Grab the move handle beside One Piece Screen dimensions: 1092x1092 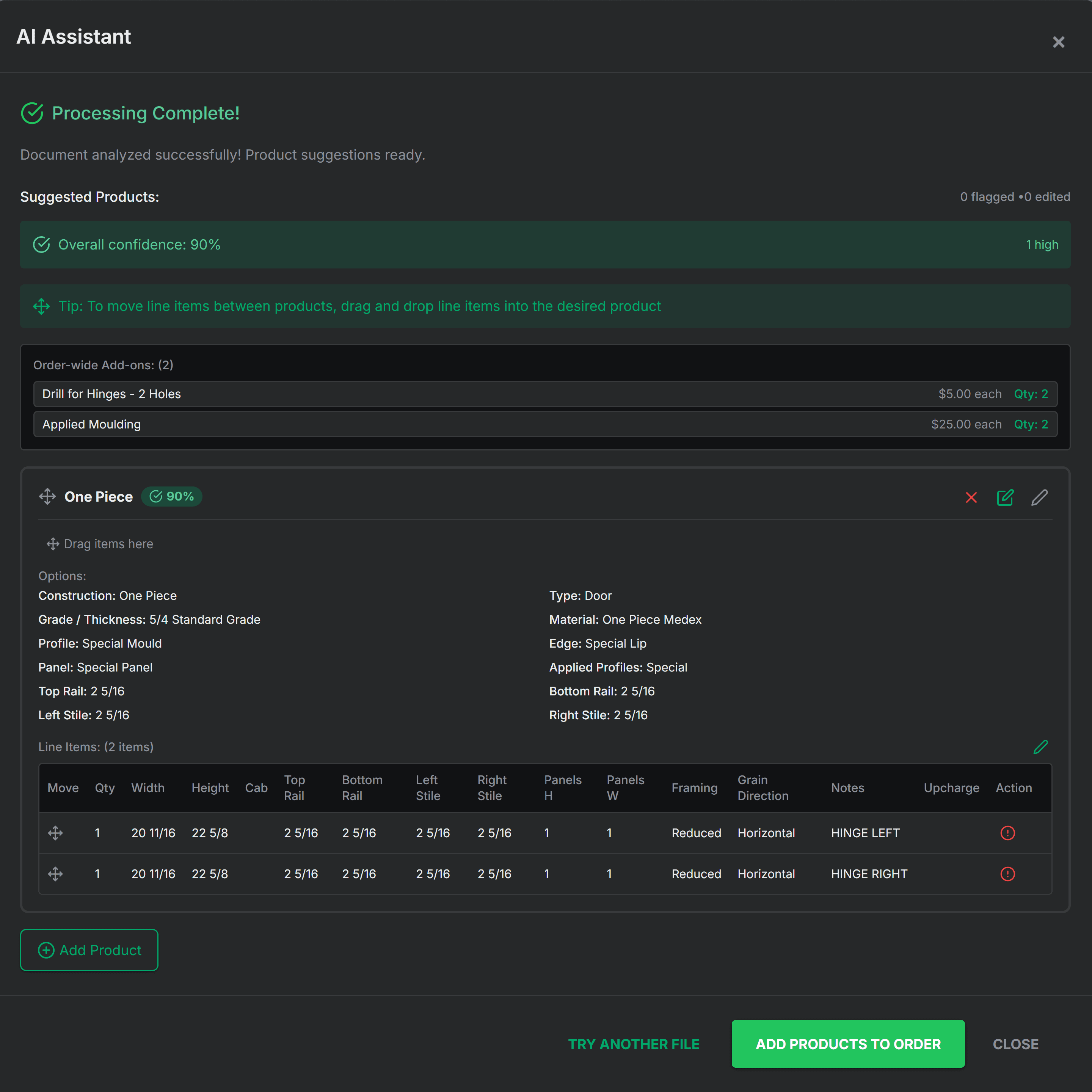click(x=47, y=497)
